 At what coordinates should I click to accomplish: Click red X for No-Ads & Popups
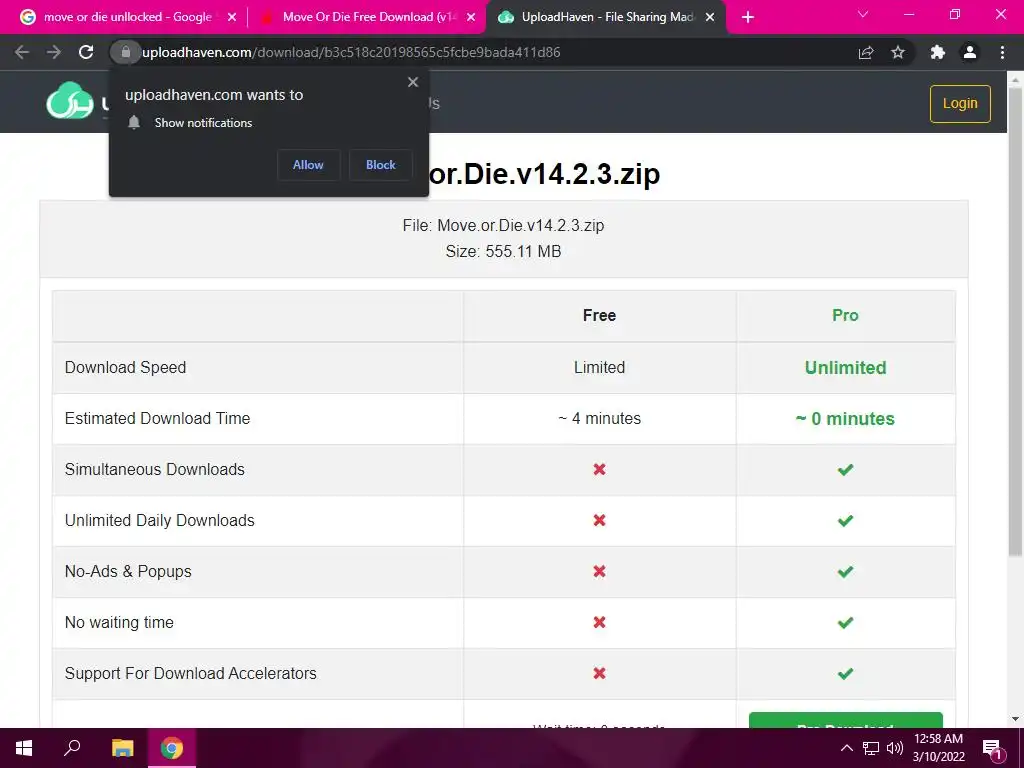click(x=600, y=571)
